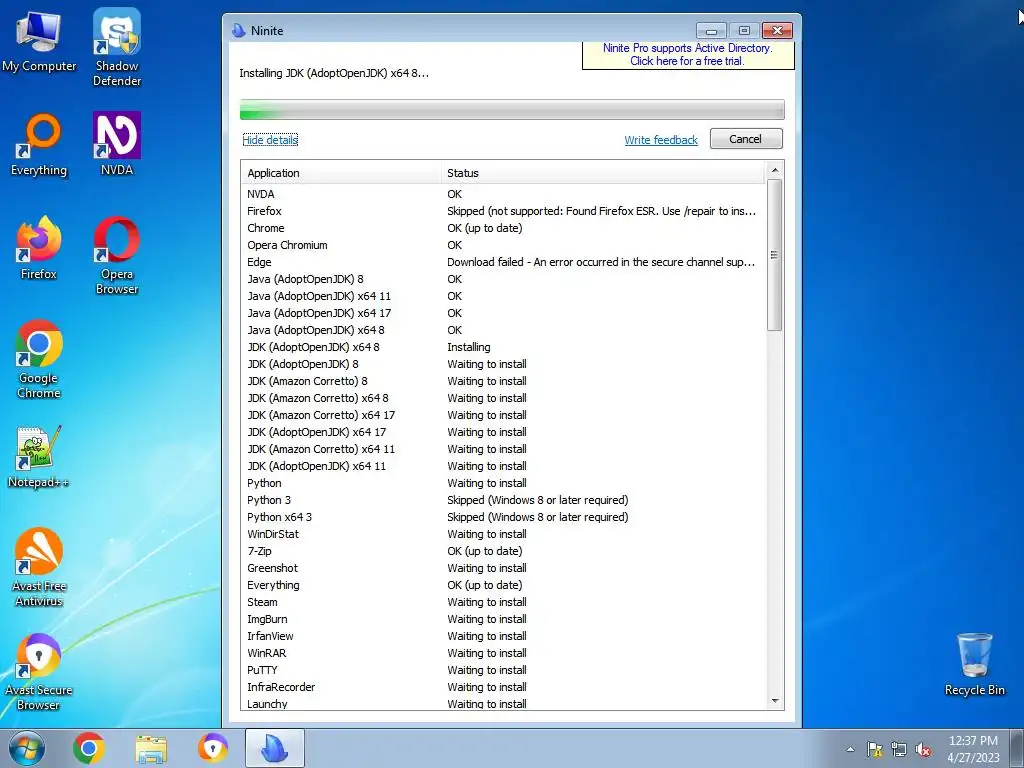This screenshot has height=768, width=1024.
Task: Select the ImgBurn row
Action: [x=503, y=618]
